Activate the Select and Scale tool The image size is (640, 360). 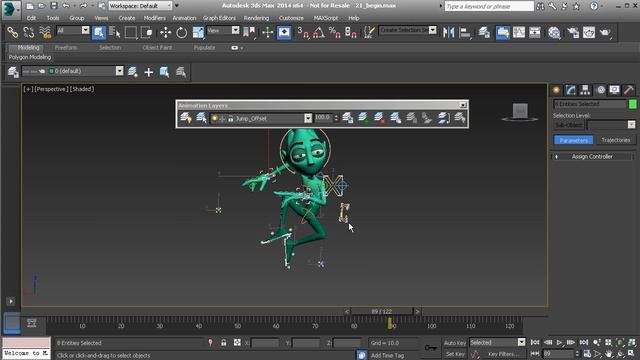click(198, 32)
